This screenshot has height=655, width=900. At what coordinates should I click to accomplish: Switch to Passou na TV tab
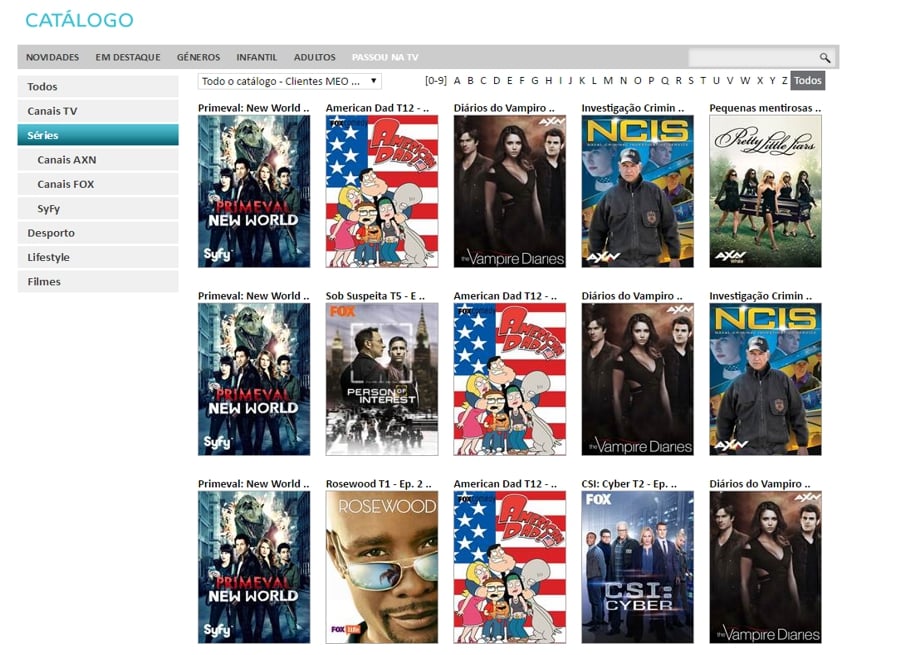click(385, 57)
